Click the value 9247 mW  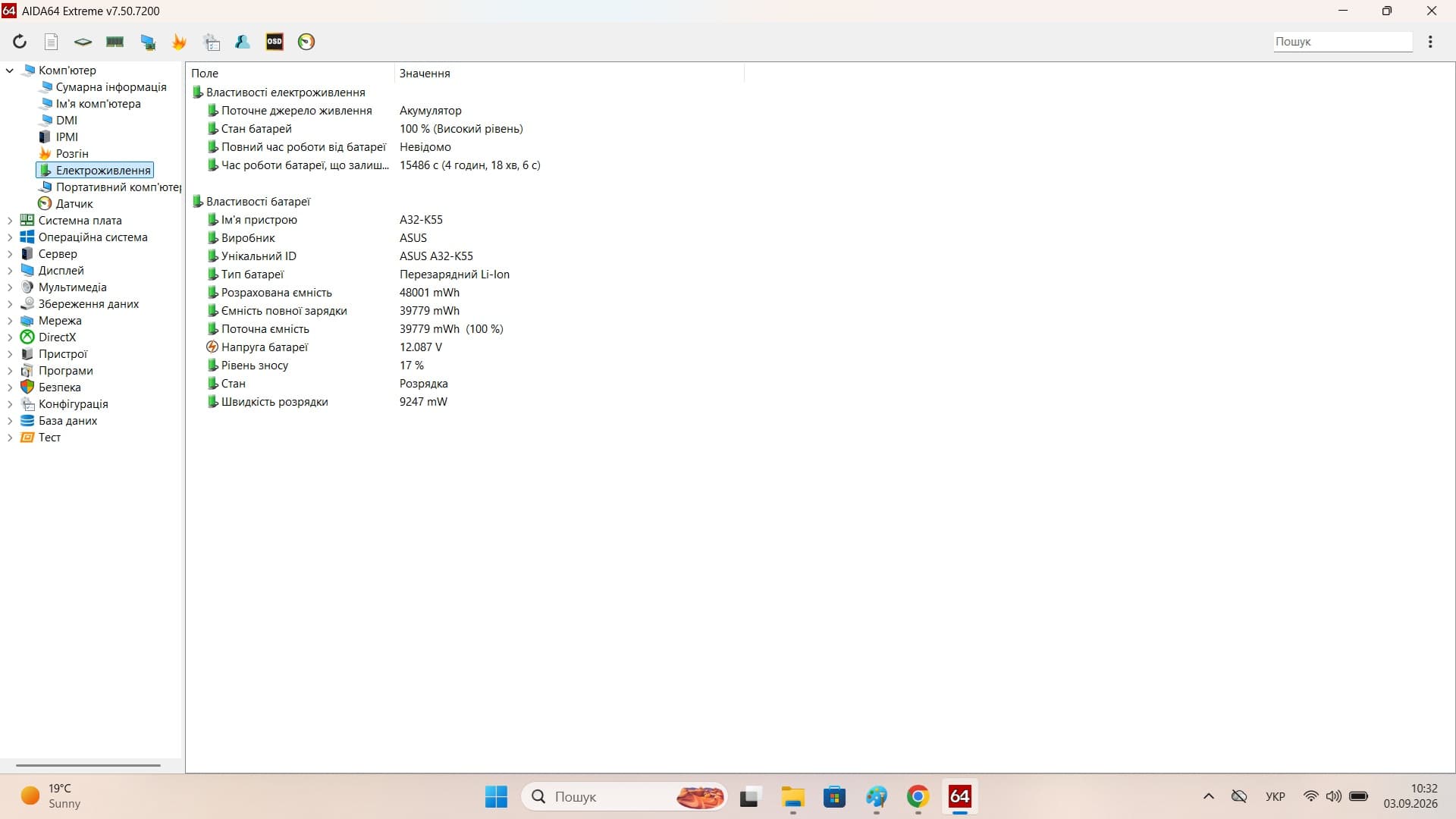coord(423,402)
